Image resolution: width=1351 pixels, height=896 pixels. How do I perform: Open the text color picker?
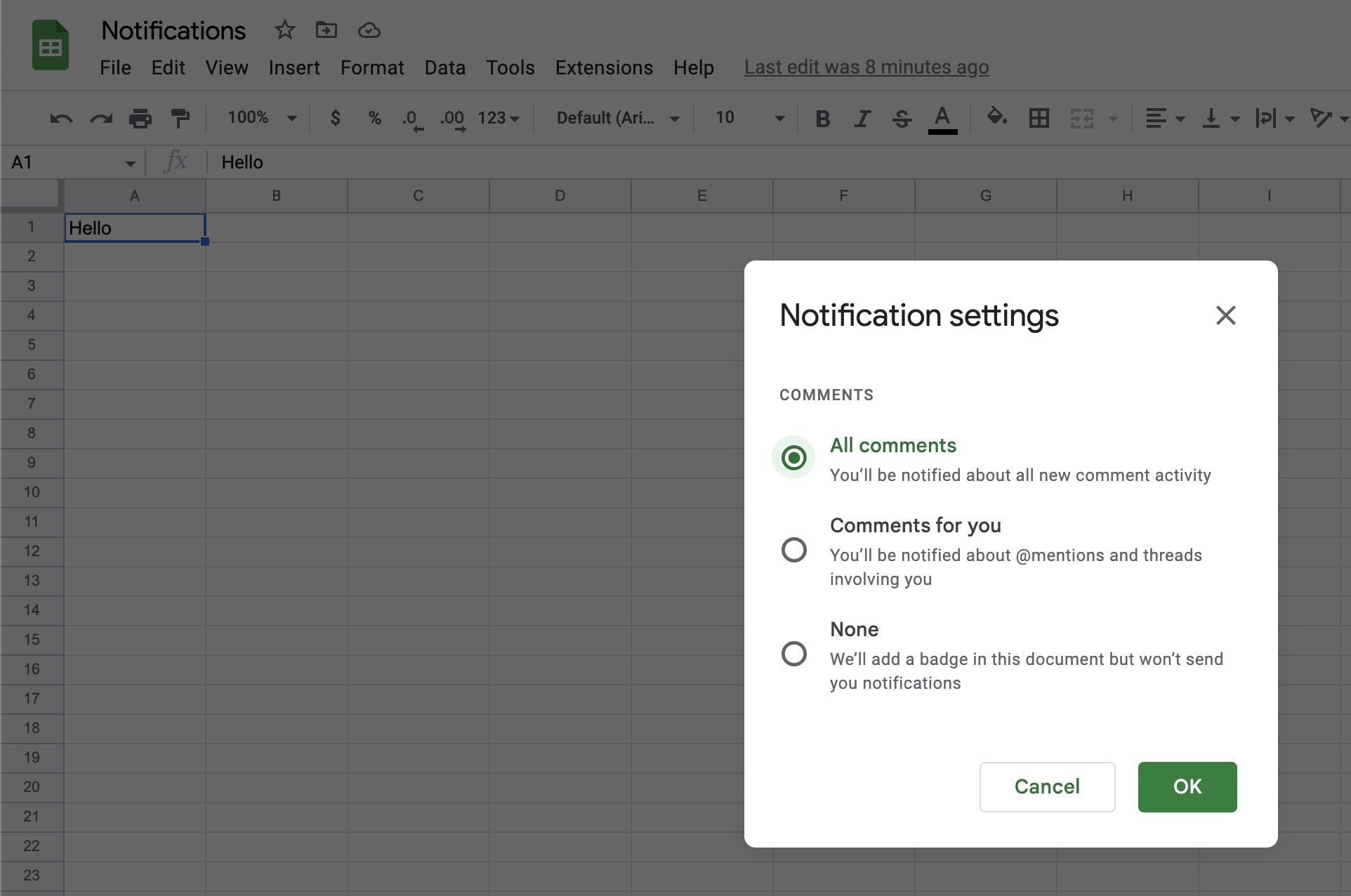coord(942,119)
